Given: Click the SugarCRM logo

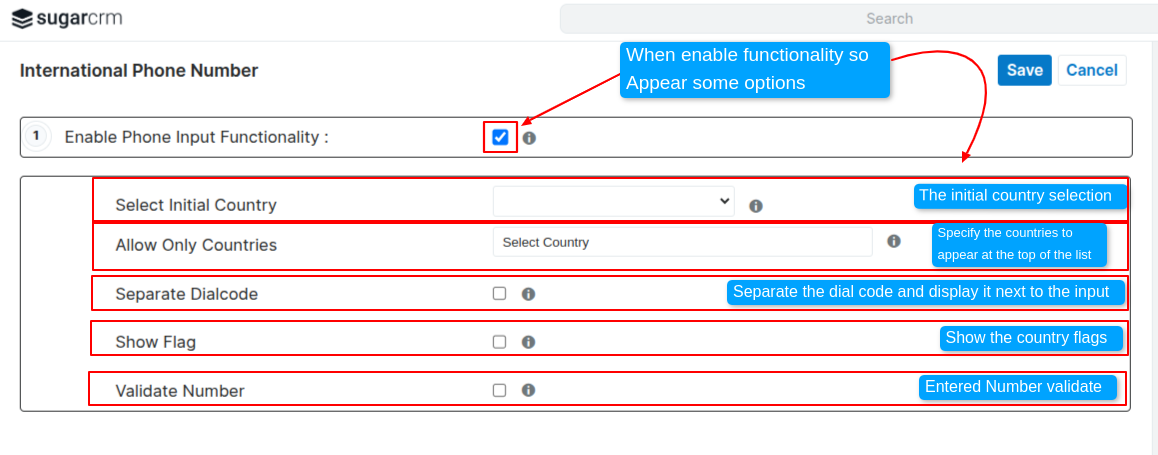Looking at the screenshot, I should pyautogui.click(x=68, y=18).
